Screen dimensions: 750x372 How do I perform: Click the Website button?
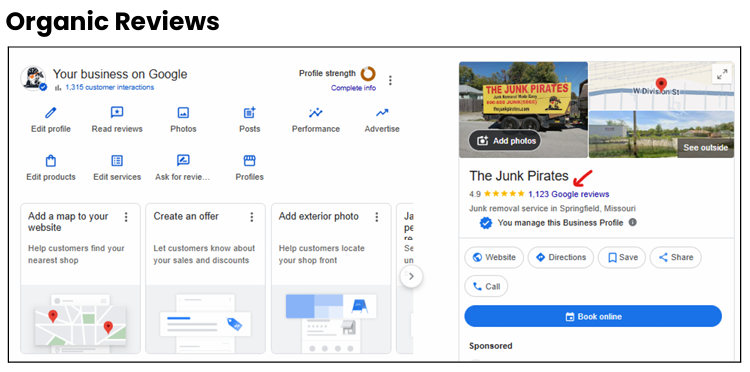[494, 257]
